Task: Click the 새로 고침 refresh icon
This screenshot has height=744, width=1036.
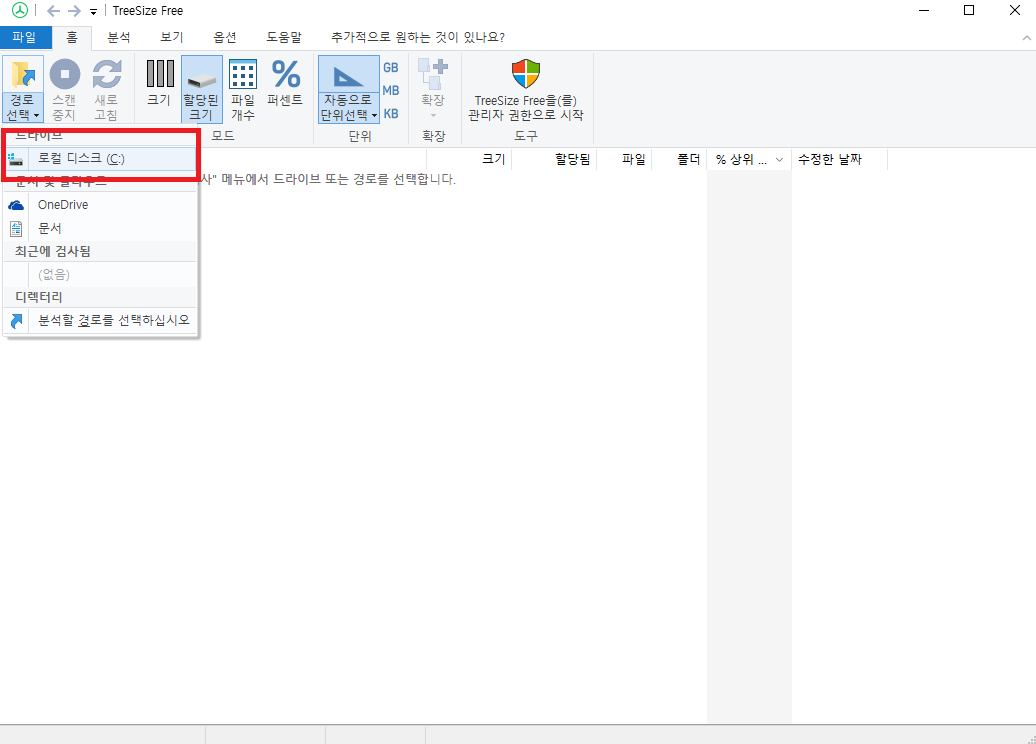Action: coord(106,74)
